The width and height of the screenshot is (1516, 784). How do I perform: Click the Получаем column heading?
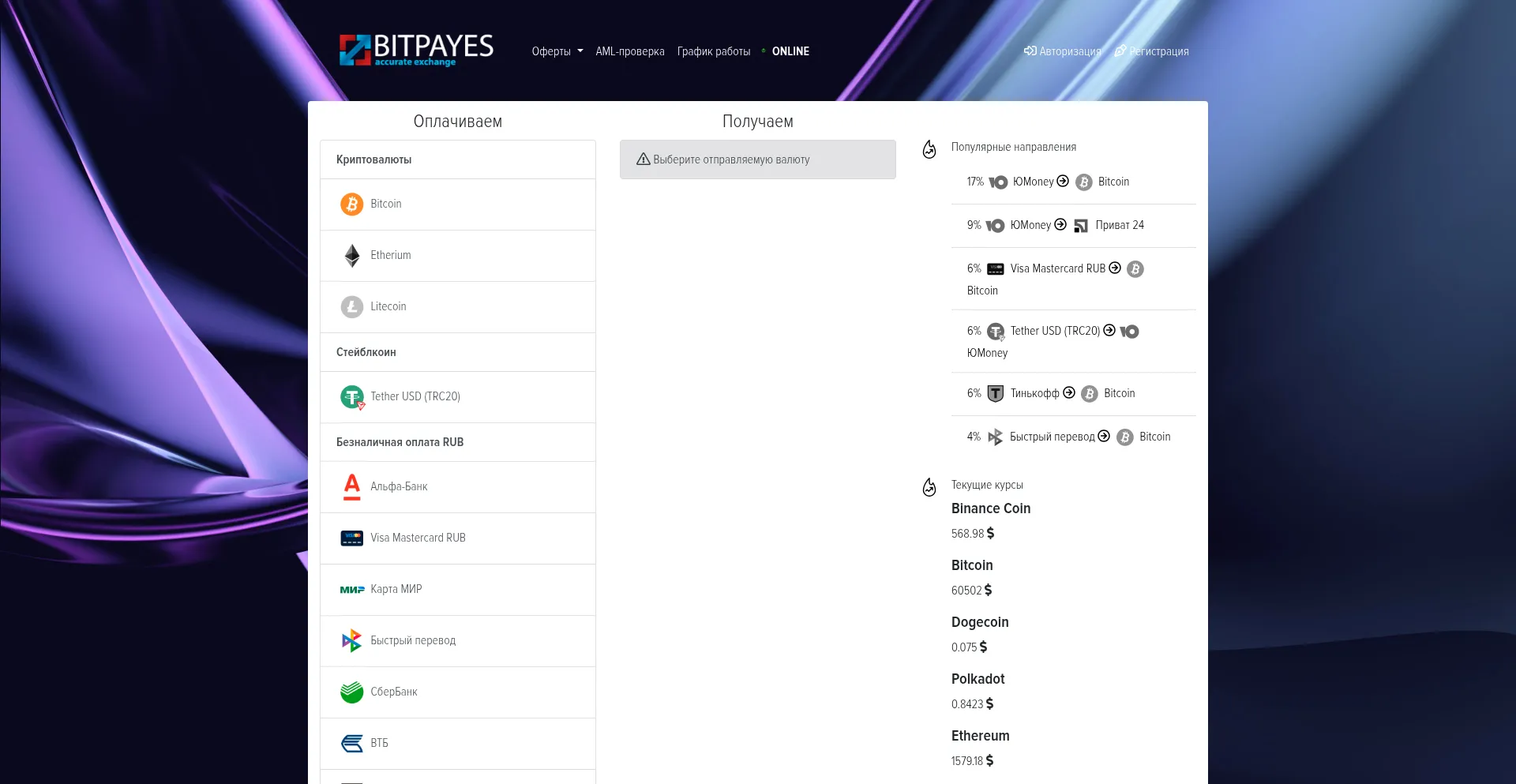[758, 122]
